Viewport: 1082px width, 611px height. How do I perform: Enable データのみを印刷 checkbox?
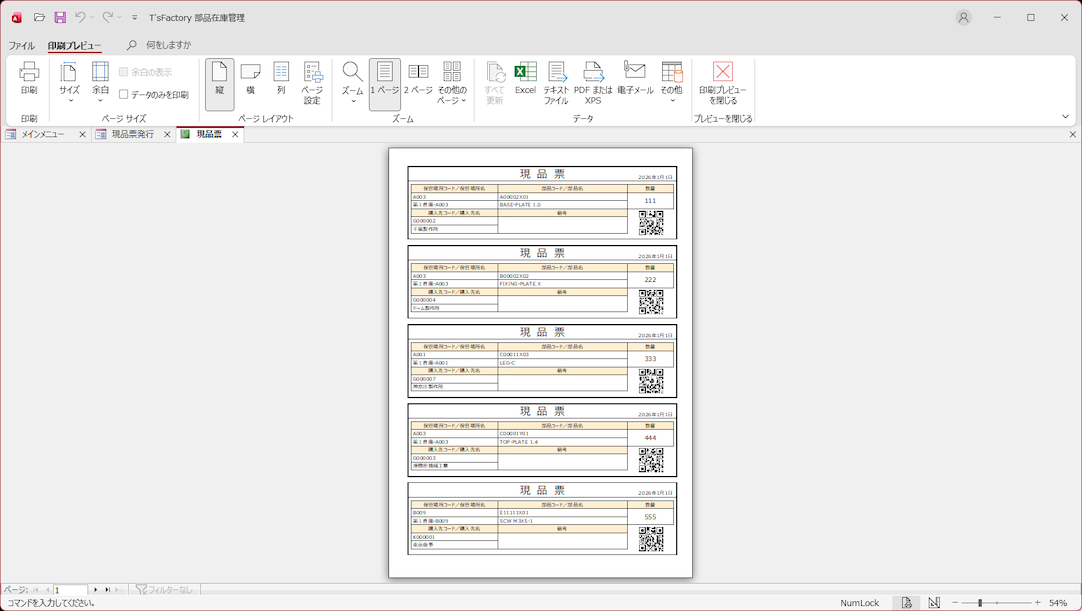click(x=124, y=95)
